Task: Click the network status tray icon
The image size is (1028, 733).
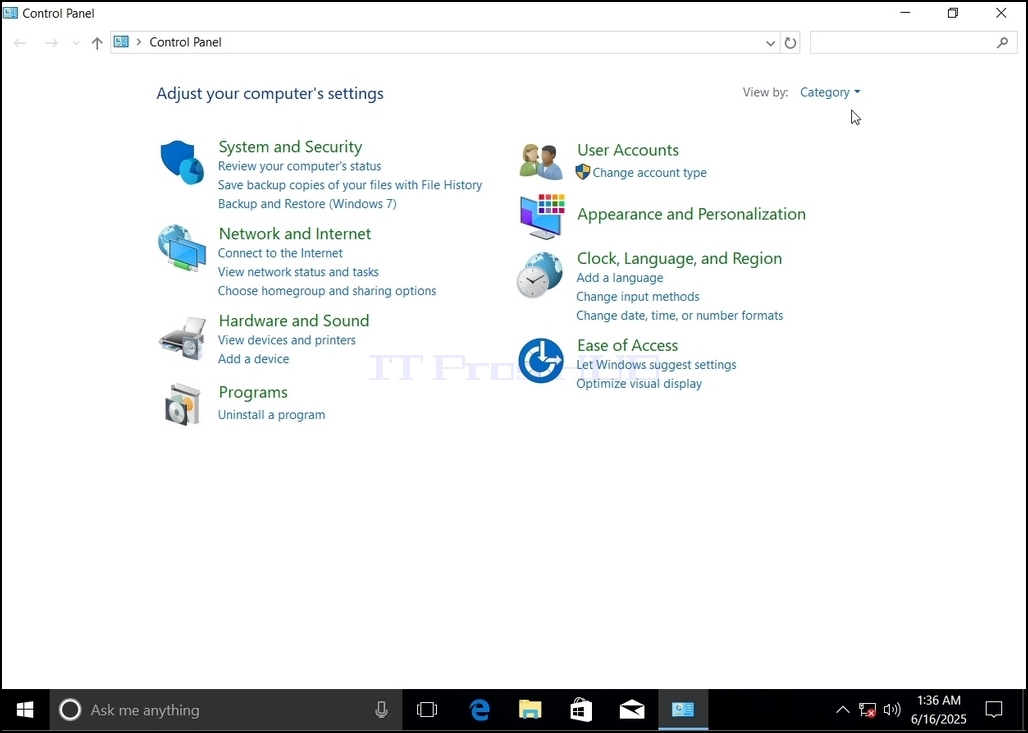Action: [x=867, y=710]
